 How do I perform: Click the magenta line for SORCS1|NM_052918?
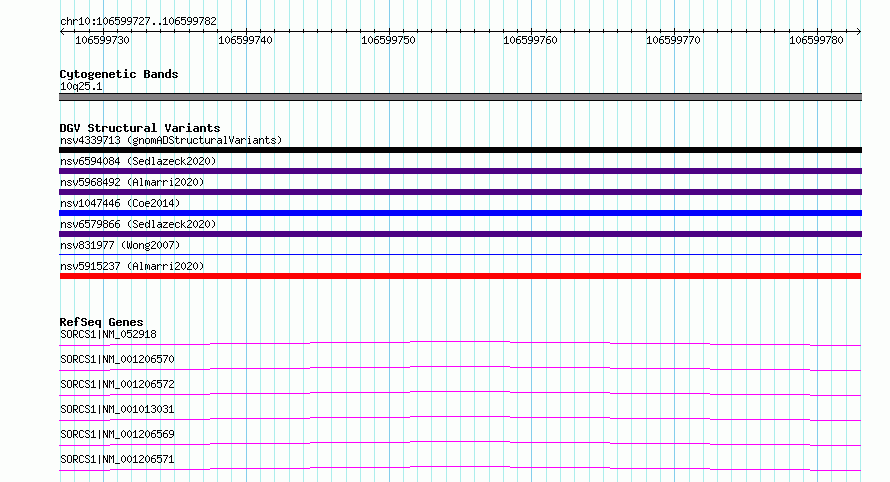(x=460, y=343)
